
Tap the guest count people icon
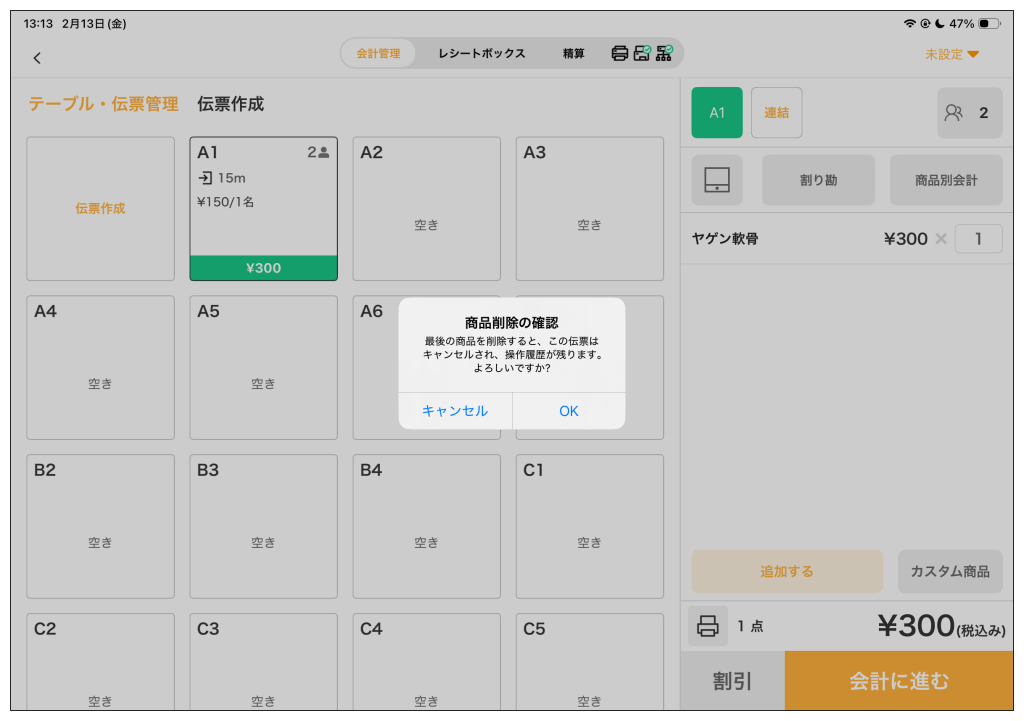coord(953,113)
